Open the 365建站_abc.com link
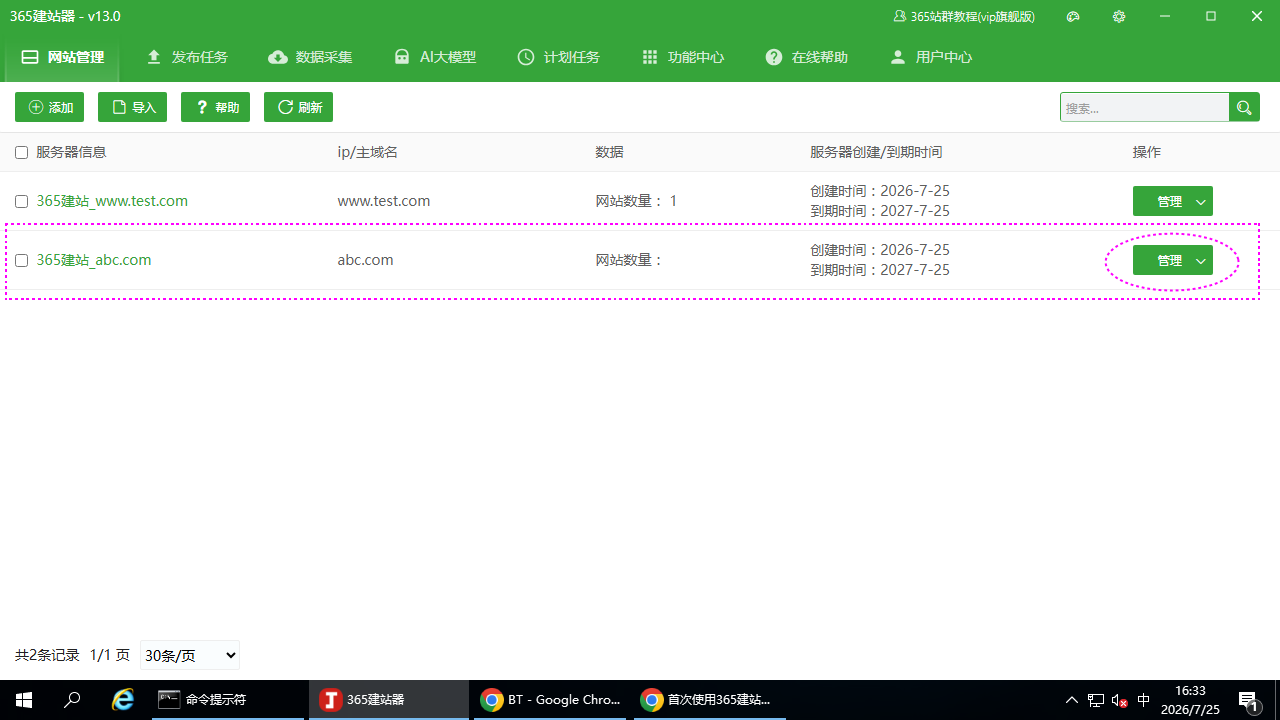 (x=94, y=260)
